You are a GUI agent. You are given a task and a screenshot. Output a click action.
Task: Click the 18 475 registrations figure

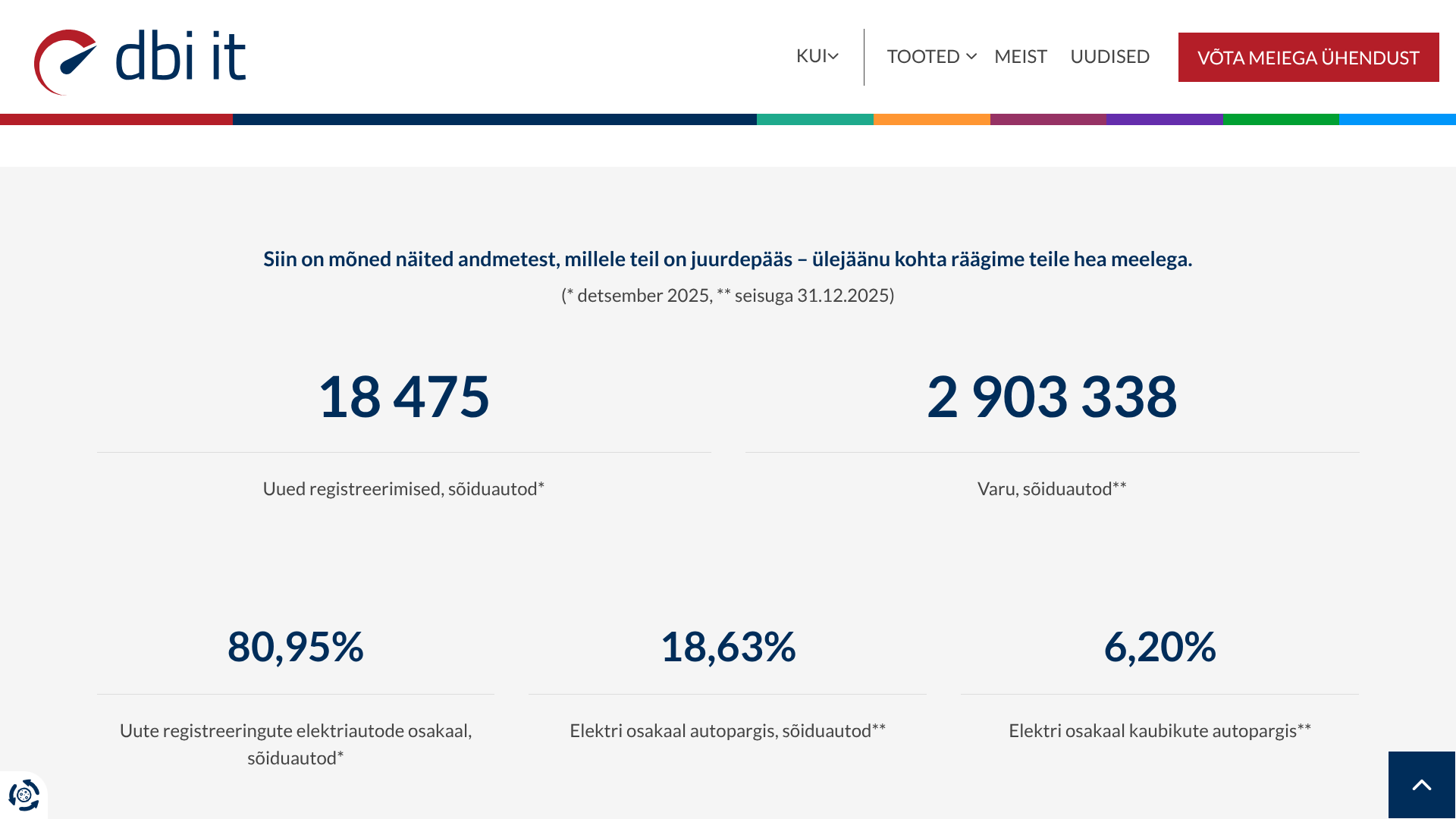403,397
